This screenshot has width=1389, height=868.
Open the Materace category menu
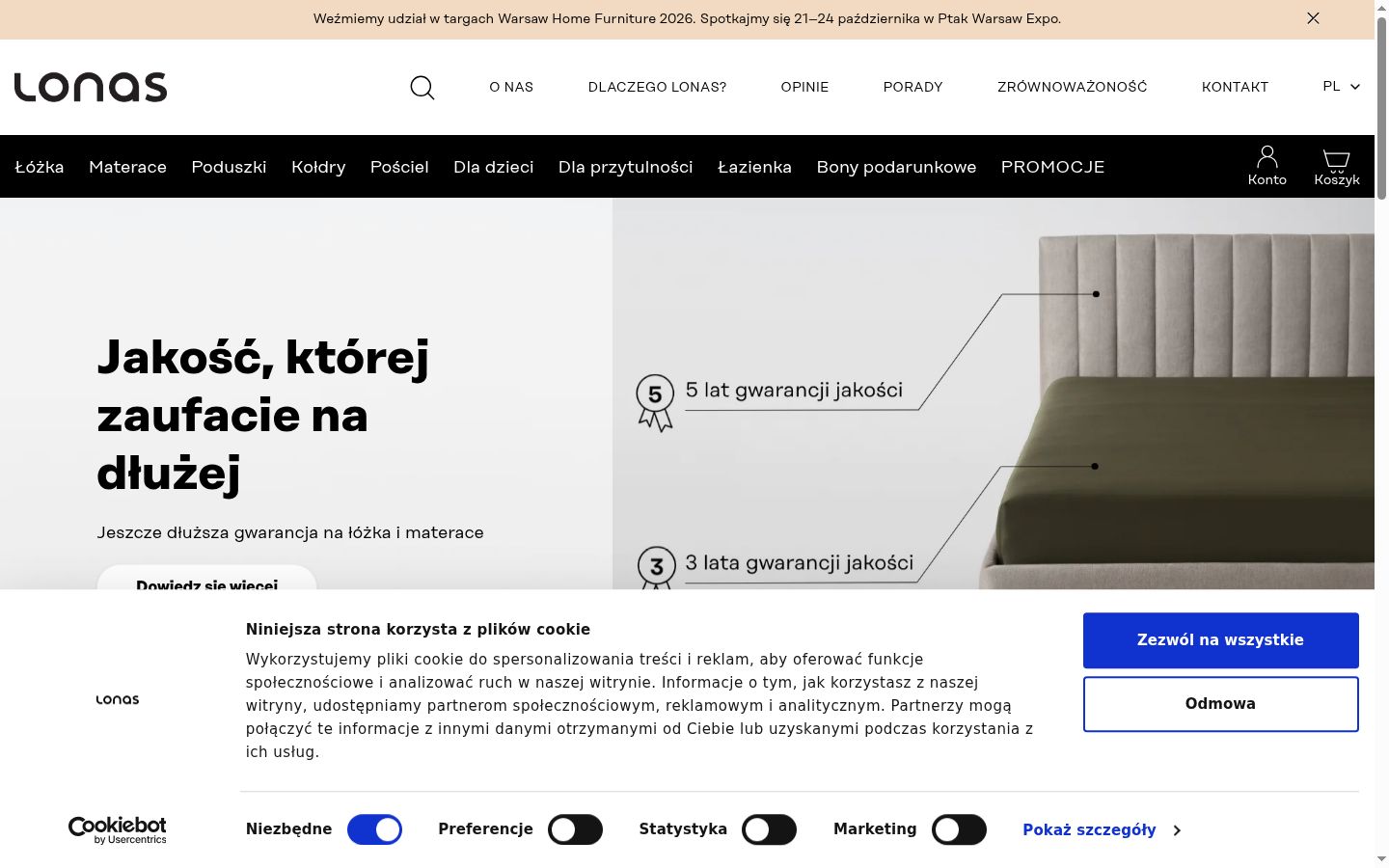[x=127, y=167]
